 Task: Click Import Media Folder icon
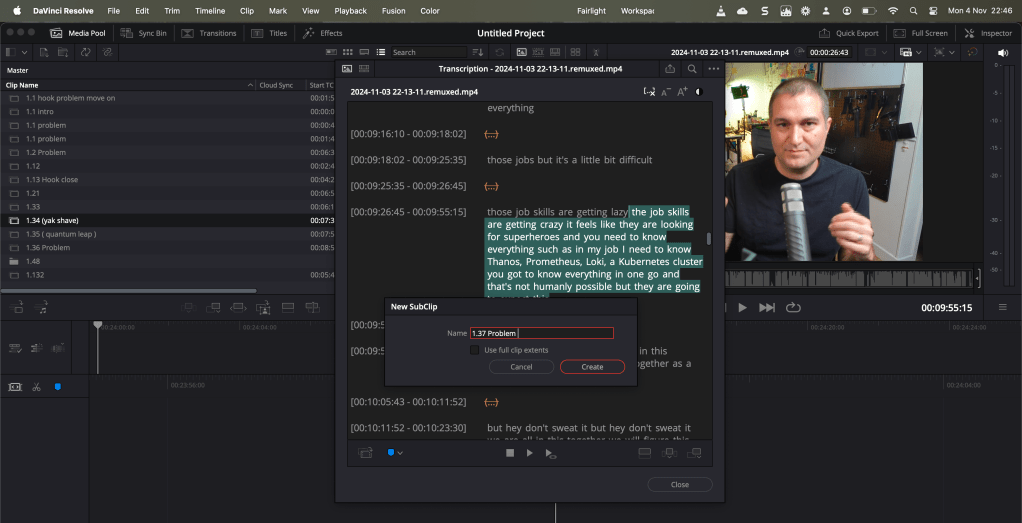click(63, 52)
